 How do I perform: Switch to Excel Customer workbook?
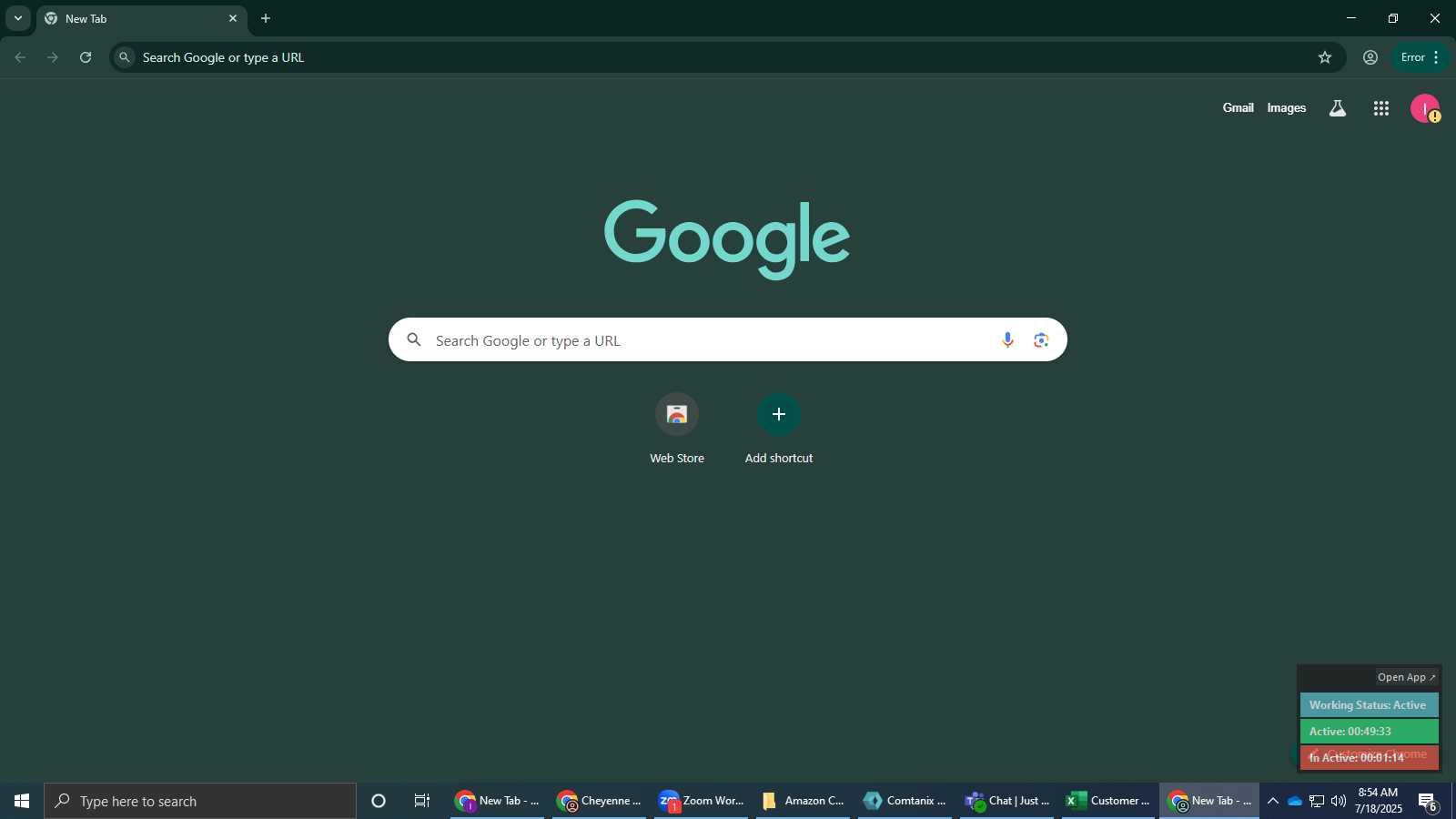click(1108, 801)
